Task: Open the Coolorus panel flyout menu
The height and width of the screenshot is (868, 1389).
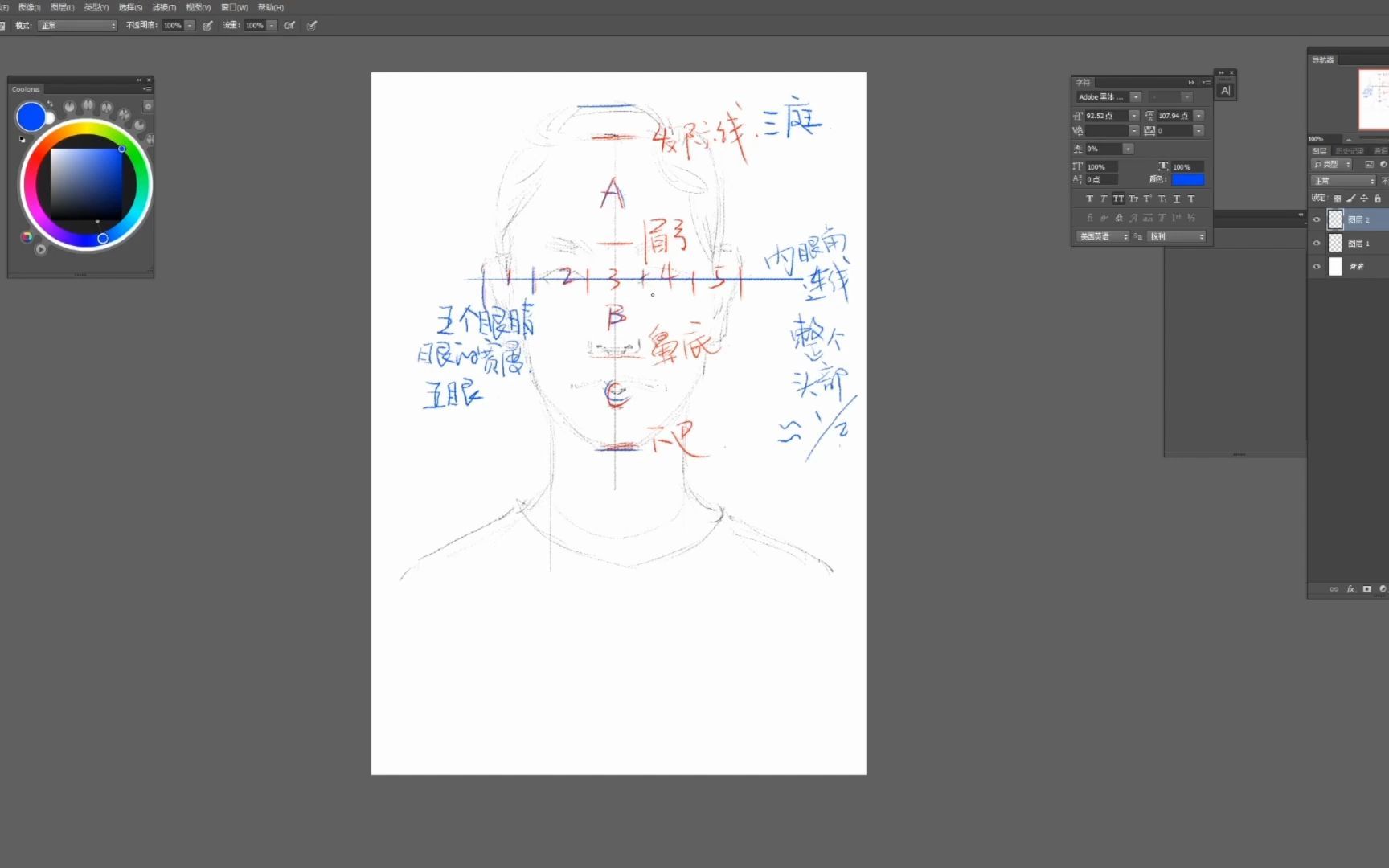Action: tap(147, 89)
